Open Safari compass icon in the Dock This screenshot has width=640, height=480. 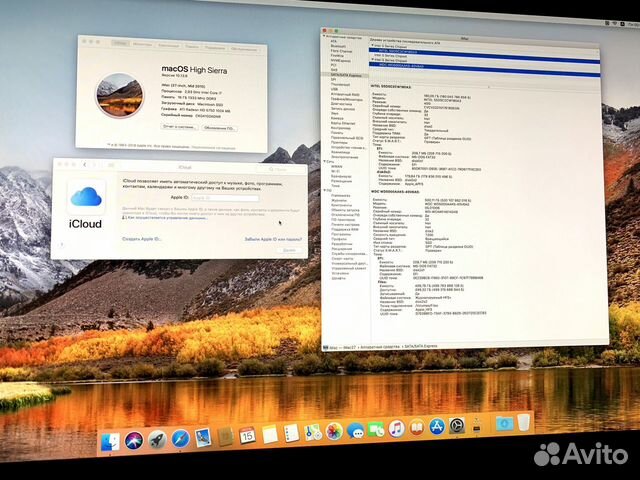180,439
